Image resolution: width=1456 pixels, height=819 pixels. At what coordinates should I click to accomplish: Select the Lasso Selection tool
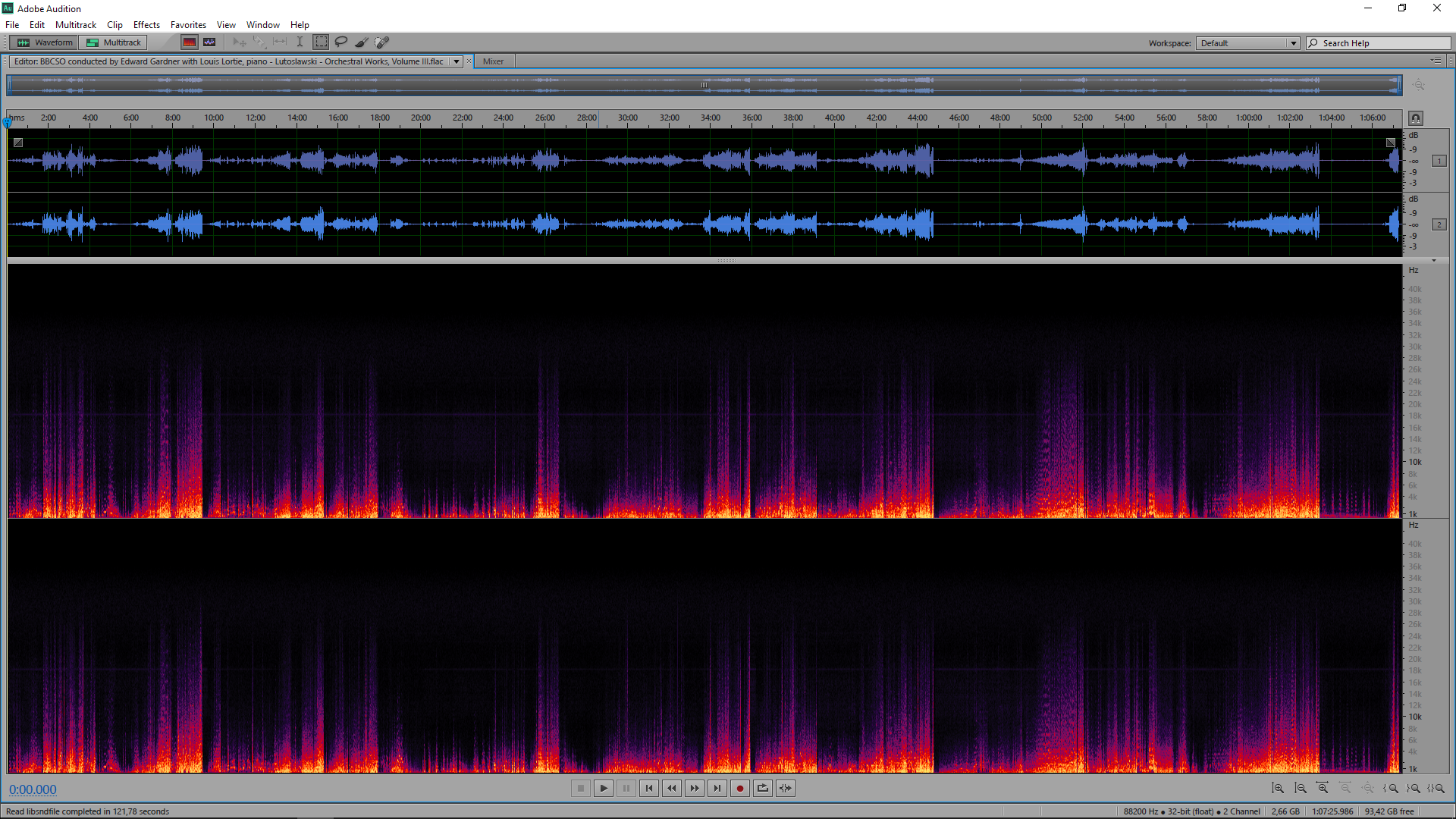coord(341,42)
